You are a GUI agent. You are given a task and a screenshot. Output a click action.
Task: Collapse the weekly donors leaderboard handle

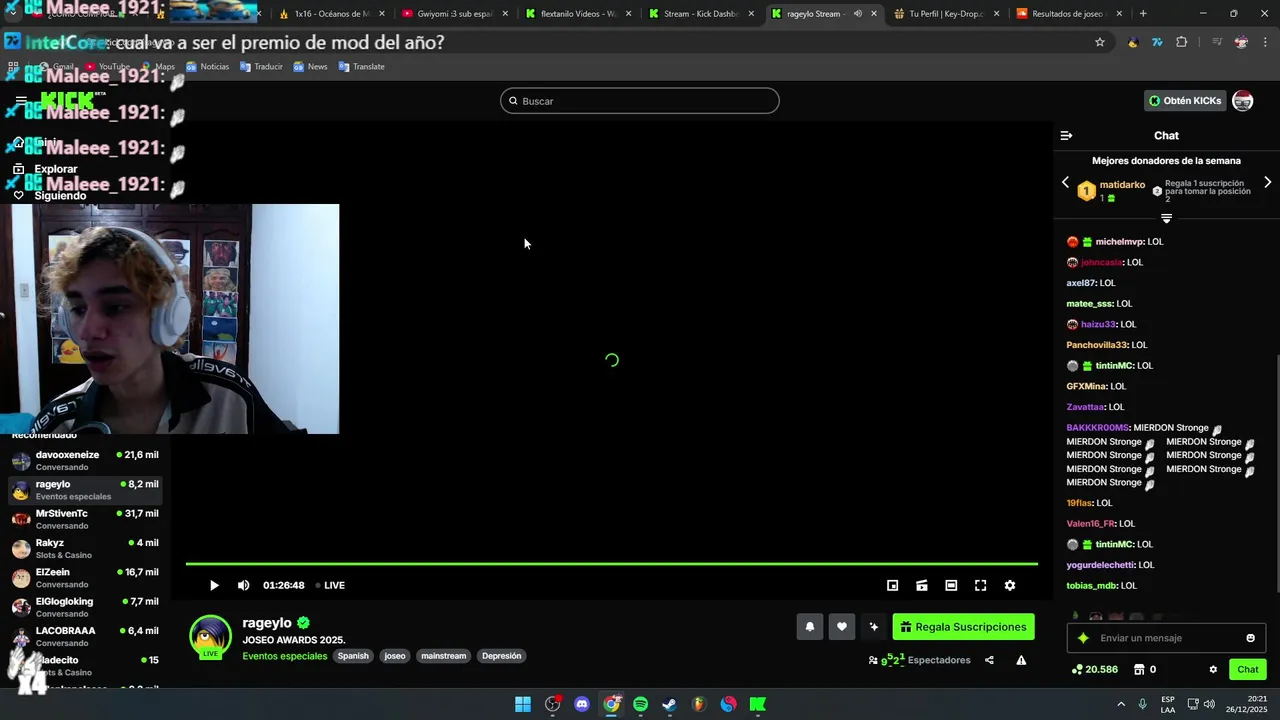(x=1166, y=218)
